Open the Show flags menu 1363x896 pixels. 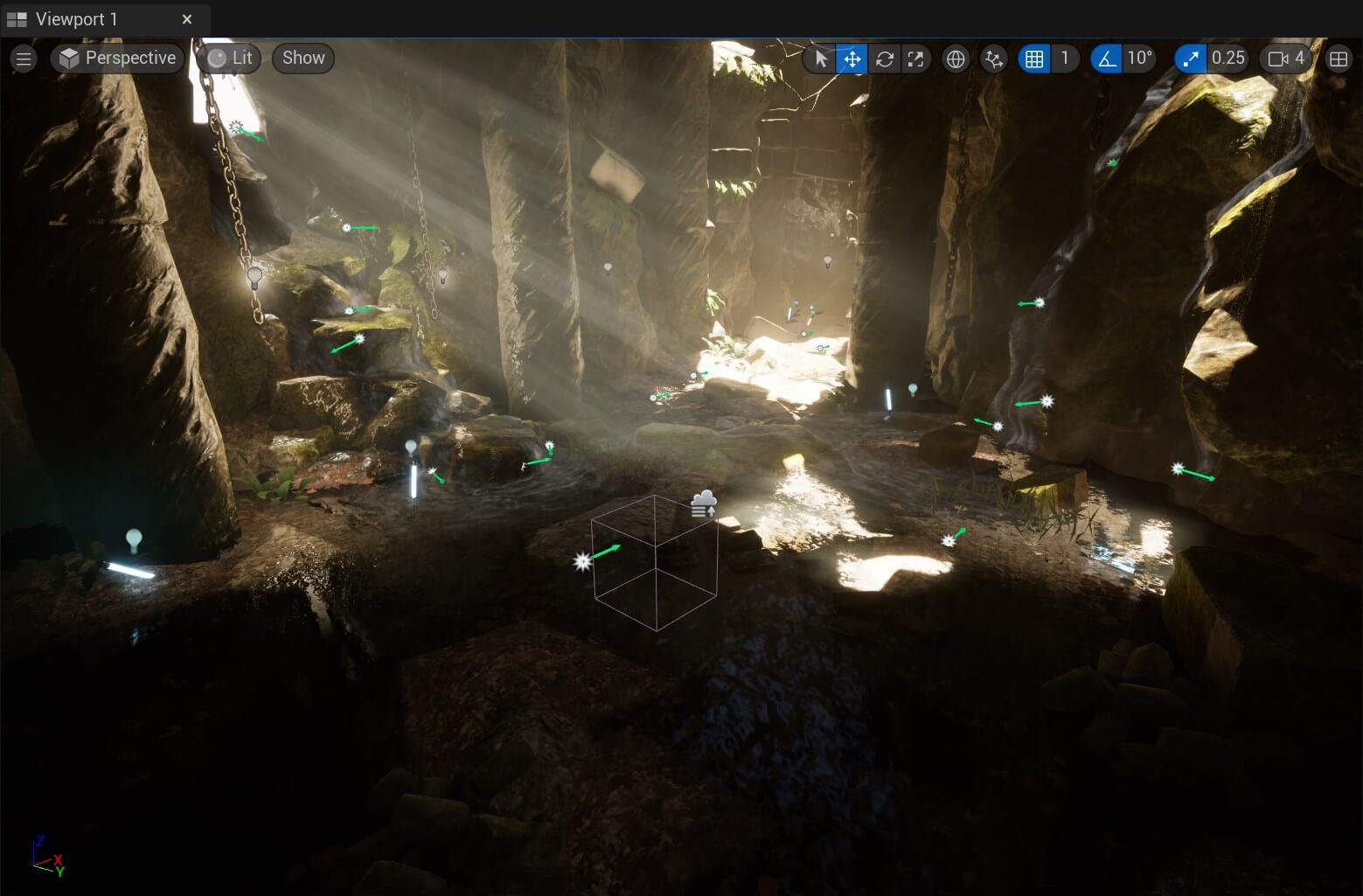click(303, 59)
